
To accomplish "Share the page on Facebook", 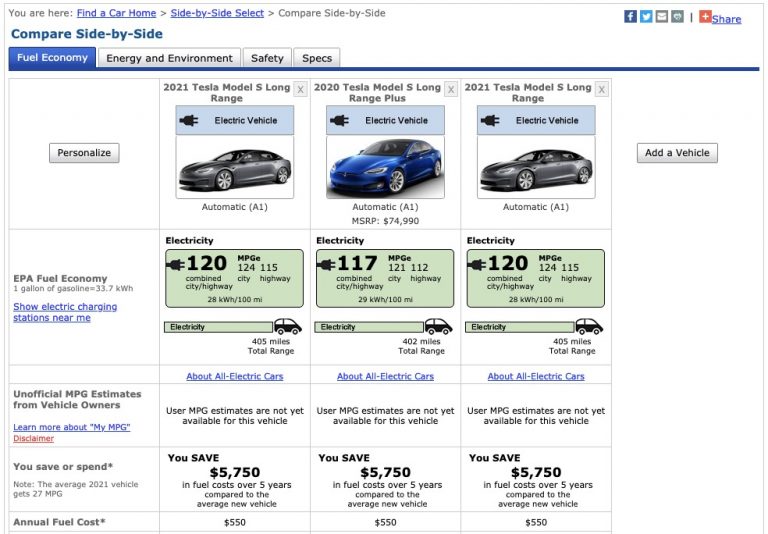I will coord(630,17).
